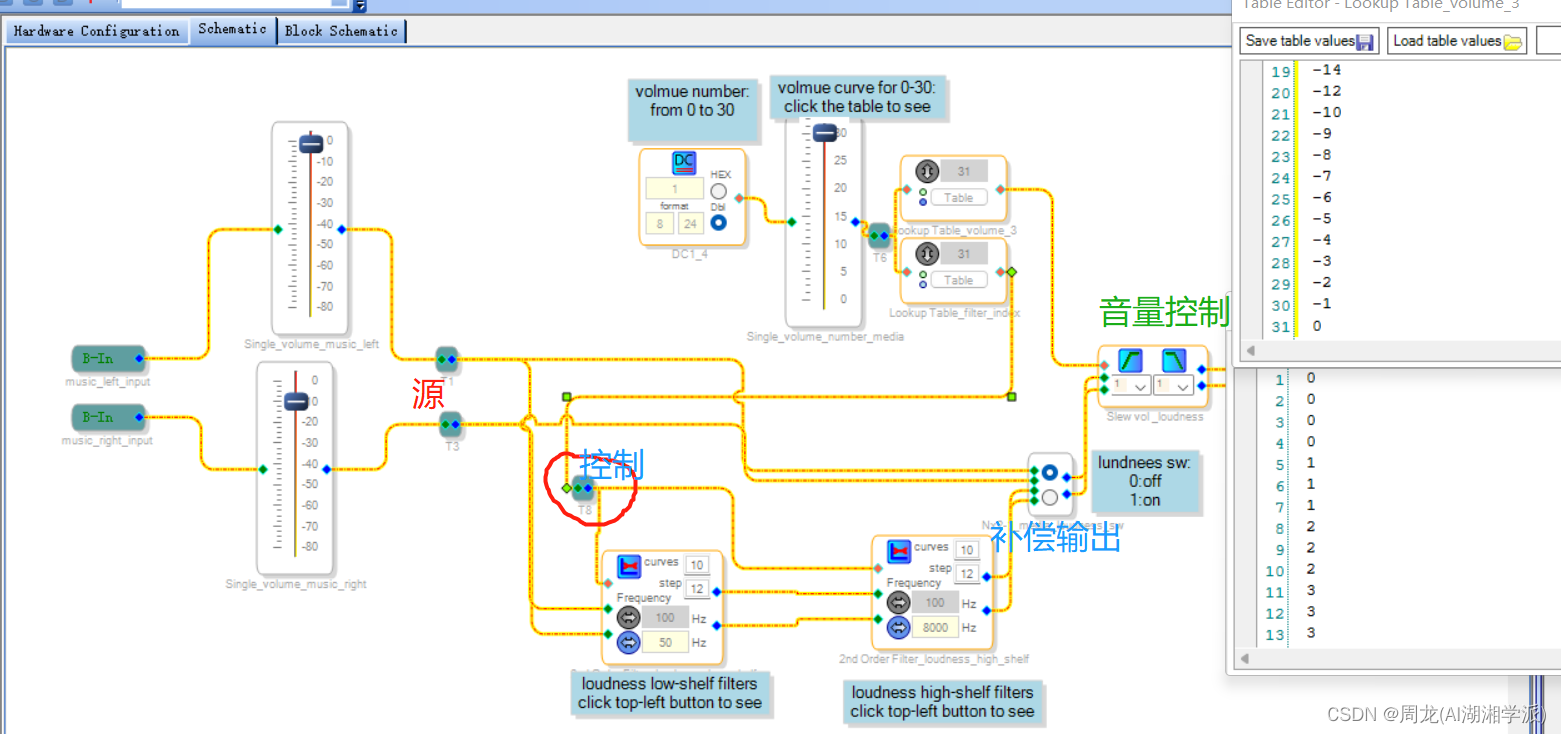Click the Save table values button
1561x734 pixels.
coord(1309,41)
